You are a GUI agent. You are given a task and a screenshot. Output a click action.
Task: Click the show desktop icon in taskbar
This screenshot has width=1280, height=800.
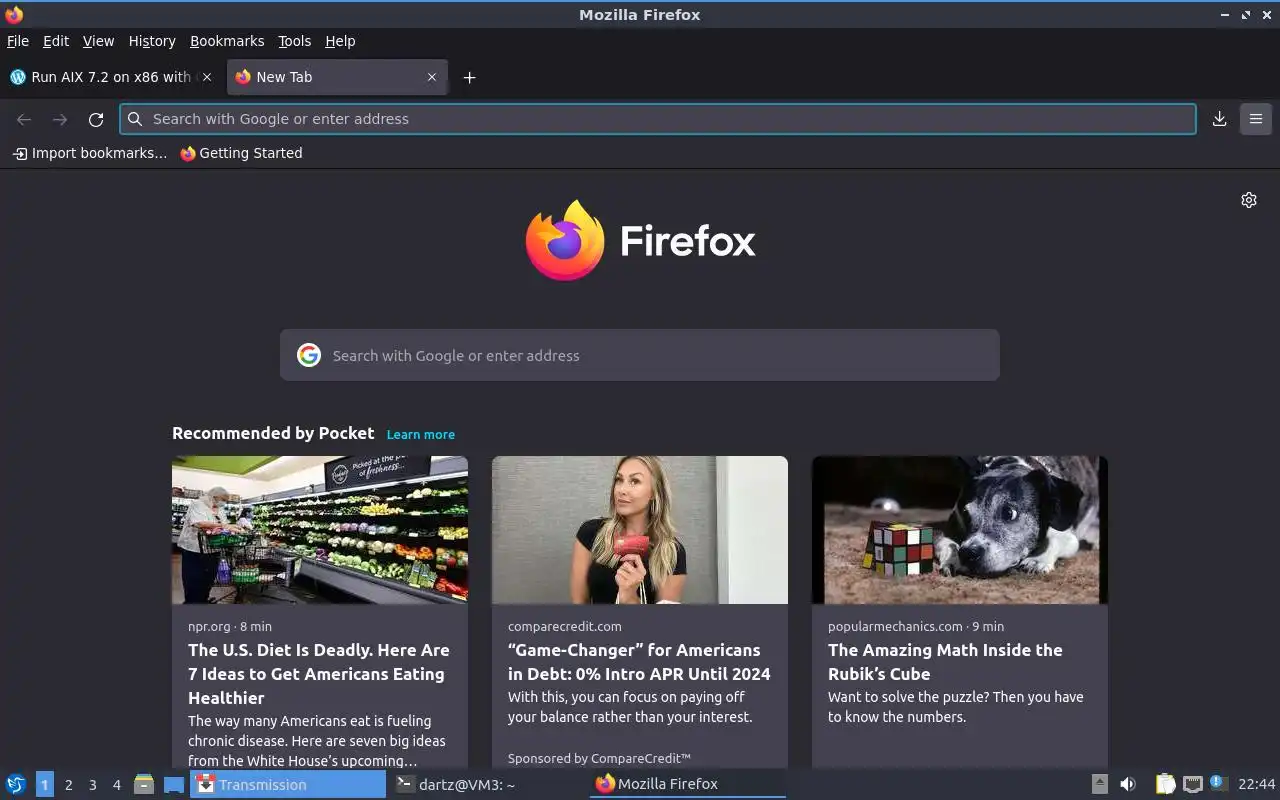click(x=174, y=785)
